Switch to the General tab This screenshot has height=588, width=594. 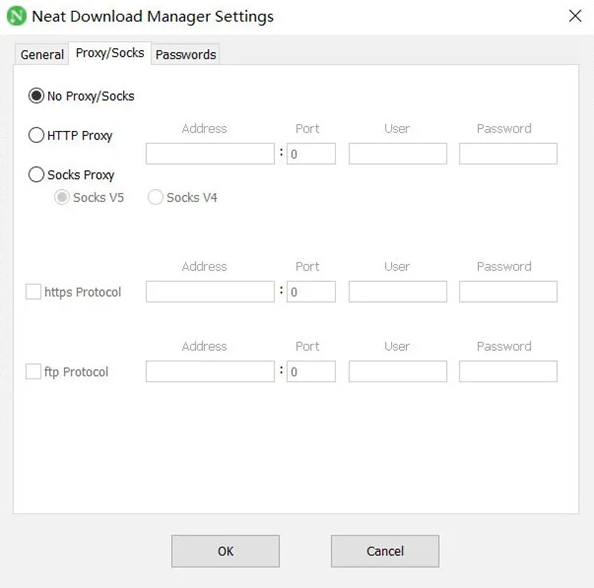42,55
